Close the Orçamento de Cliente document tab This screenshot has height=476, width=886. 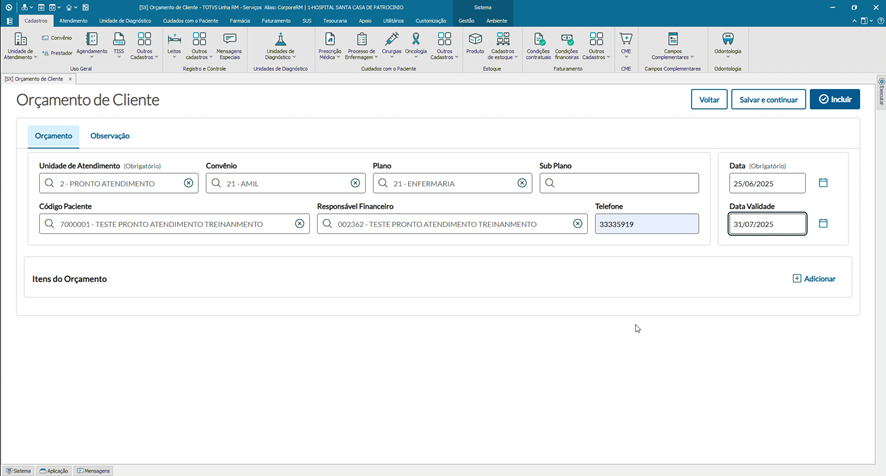(x=70, y=79)
